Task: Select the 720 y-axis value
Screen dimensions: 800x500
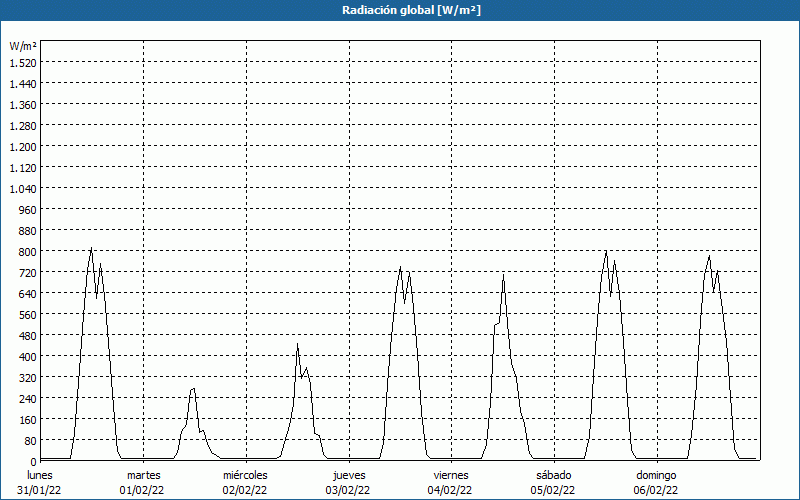Action: tap(28, 272)
